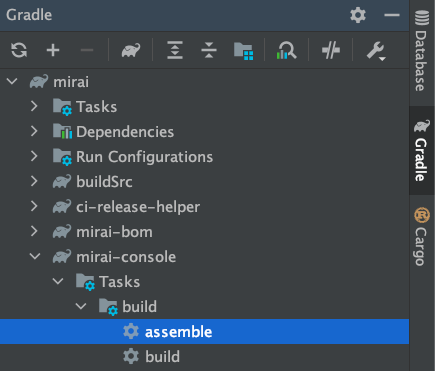Select the "ci-release-helper" label

pos(138,207)
